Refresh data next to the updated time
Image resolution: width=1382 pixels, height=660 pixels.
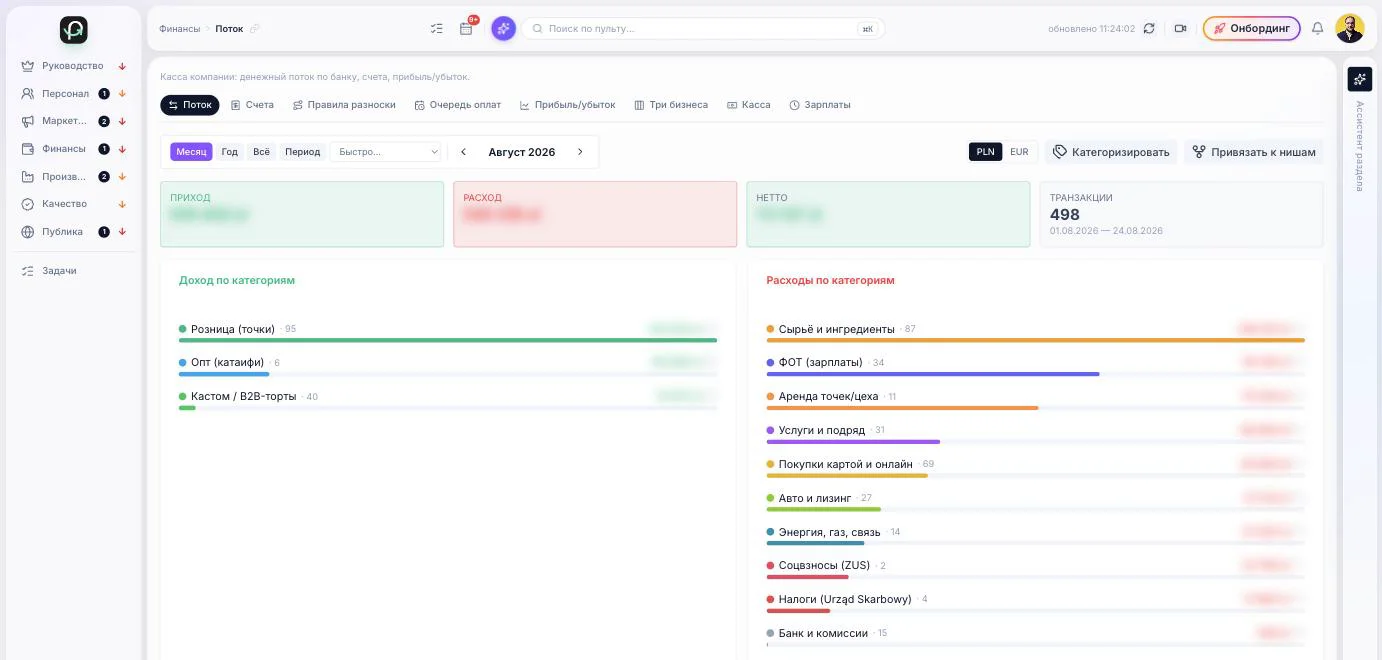click(1149, 29)
